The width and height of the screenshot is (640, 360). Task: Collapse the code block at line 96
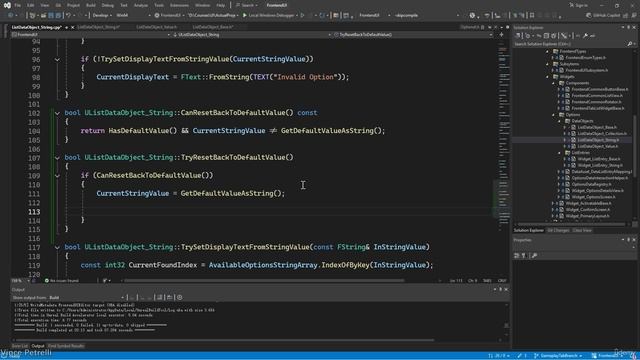pyautogui.click(x=57, y=60)
